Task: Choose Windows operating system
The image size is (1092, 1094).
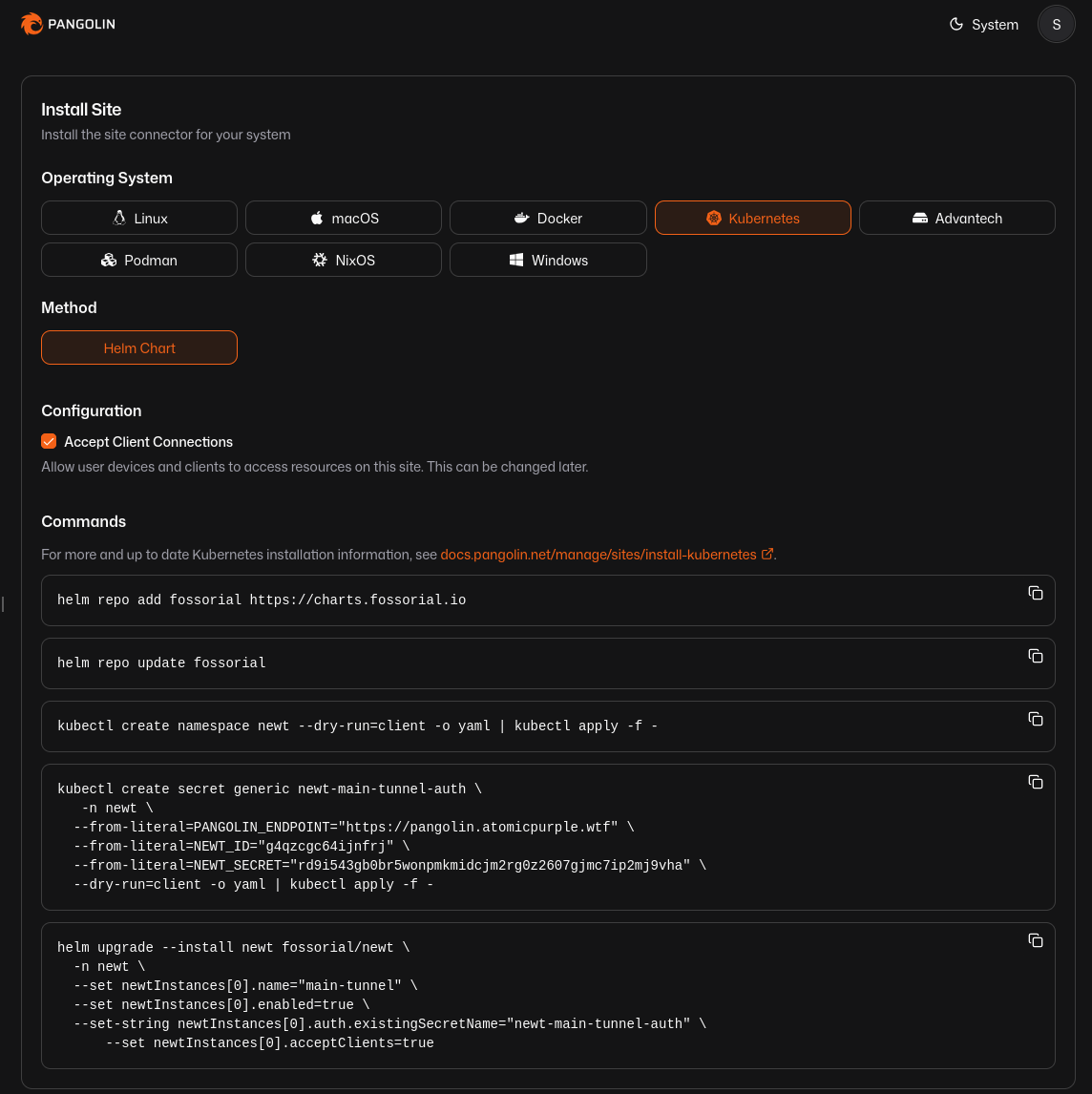Action: pos(548,260)
